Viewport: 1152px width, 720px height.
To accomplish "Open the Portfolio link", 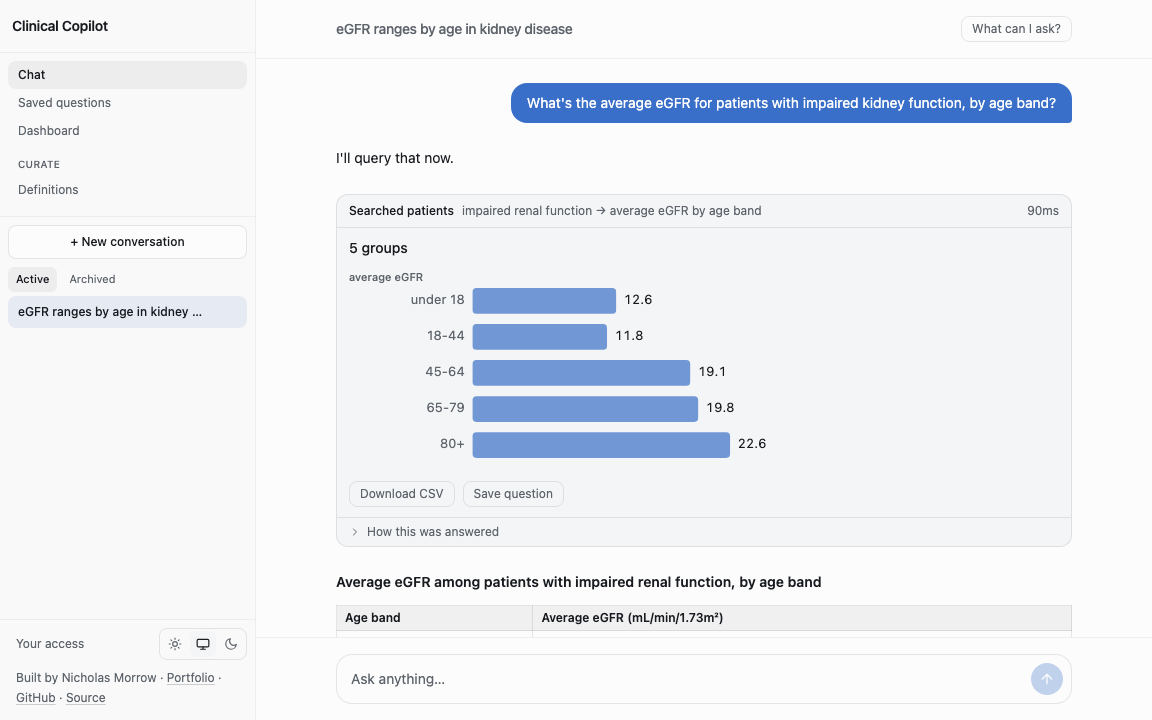I will click(190, 677).
